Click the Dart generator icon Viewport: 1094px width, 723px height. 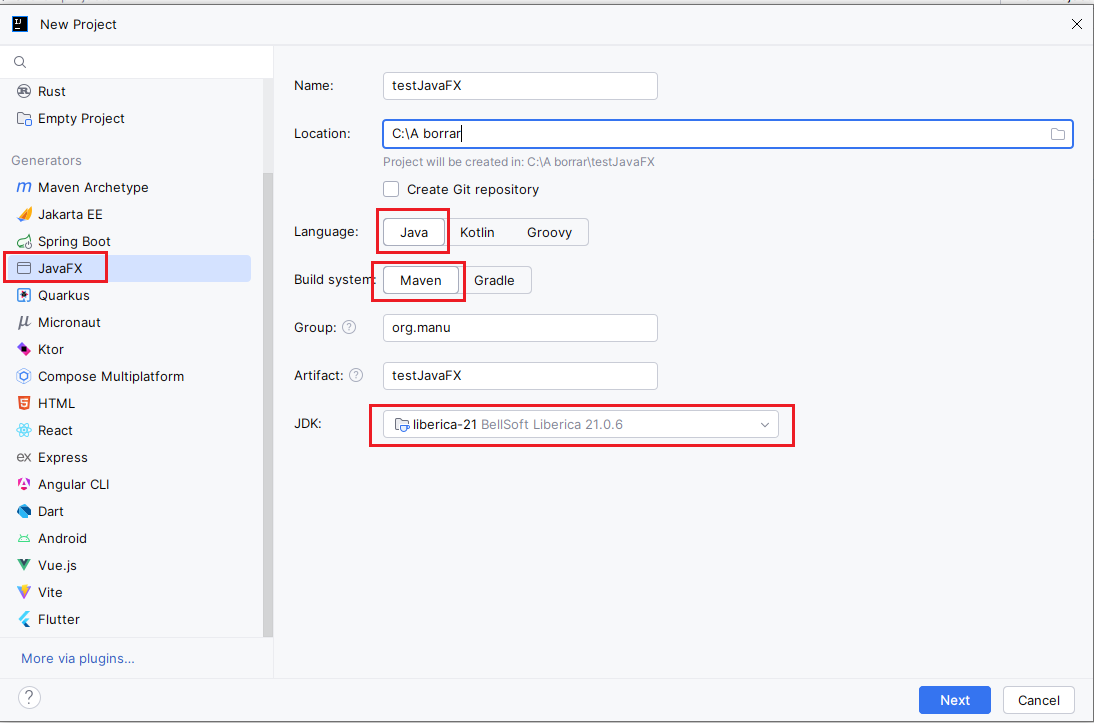coord(24,512)
